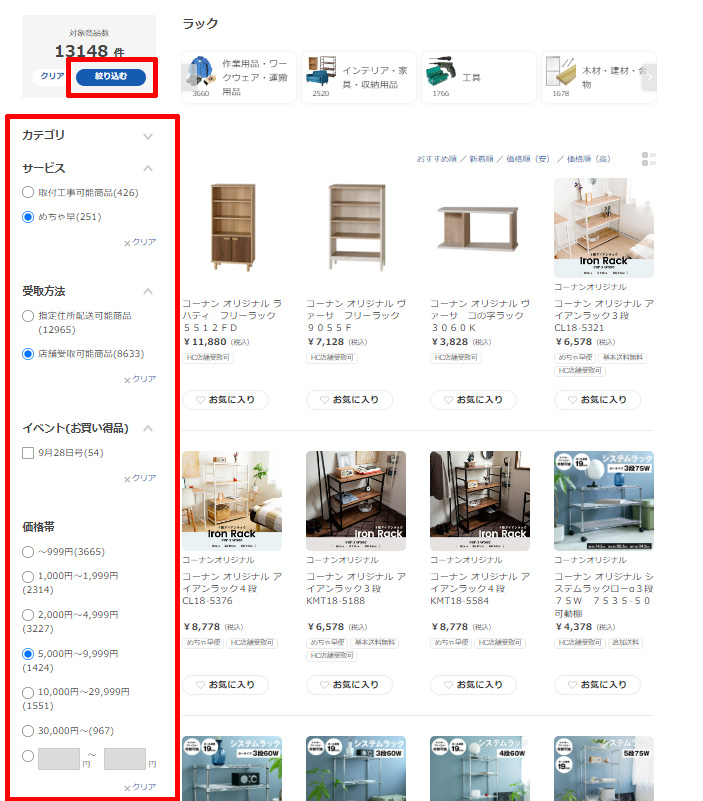Open the コーナン オリジナル ラハティ product title link
703x801 pixels.
pos(232,316)
